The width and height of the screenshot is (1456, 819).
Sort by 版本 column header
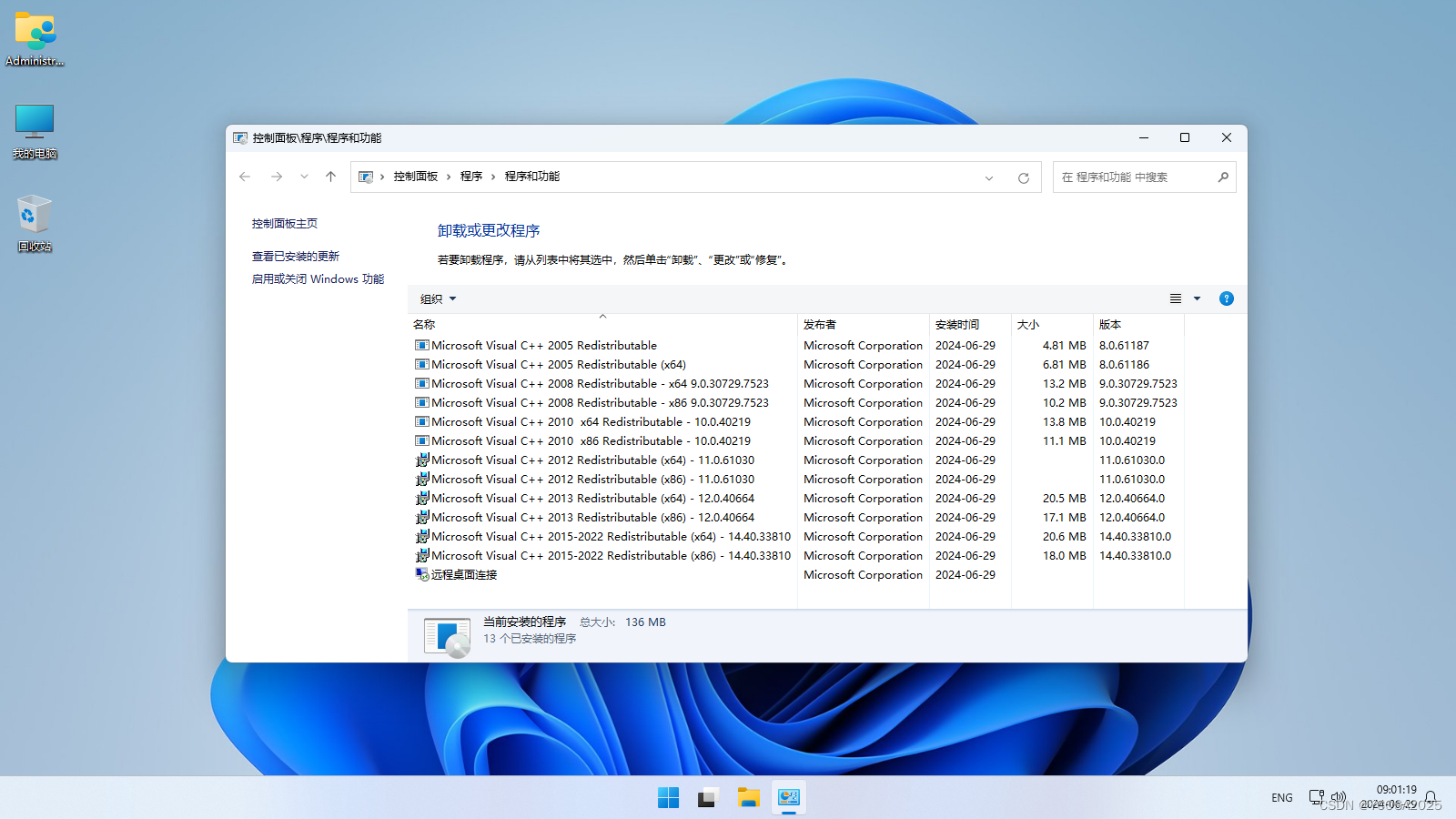[1138, 324]
